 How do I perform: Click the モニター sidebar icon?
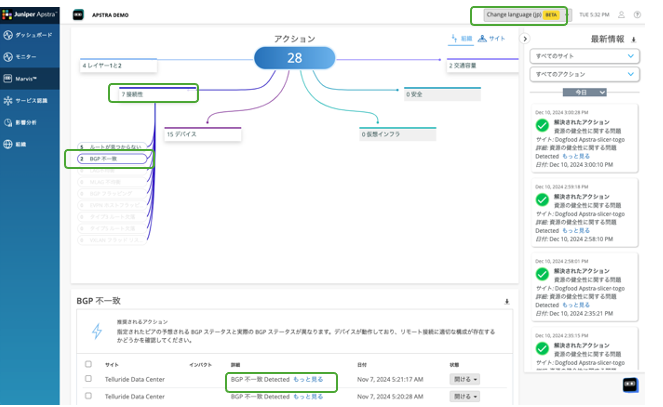(9, 57)
